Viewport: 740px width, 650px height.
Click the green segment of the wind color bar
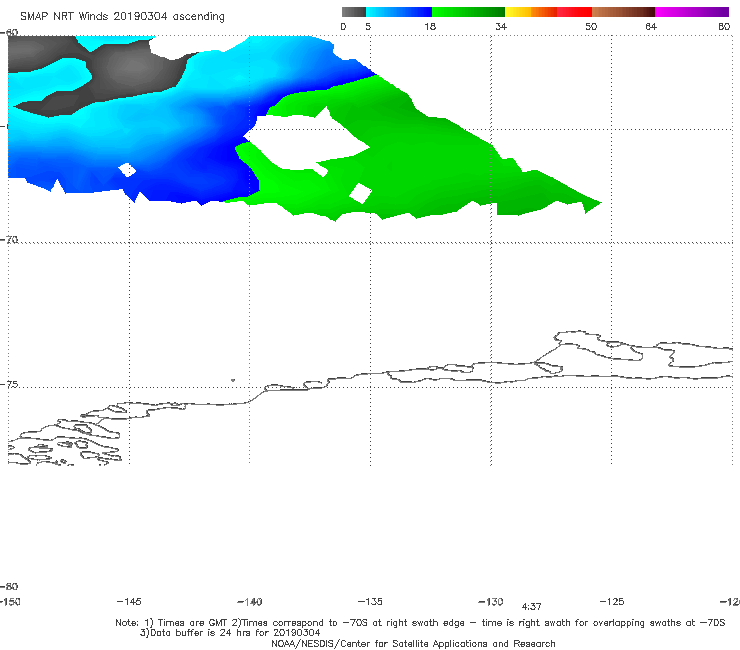point(468,12)
